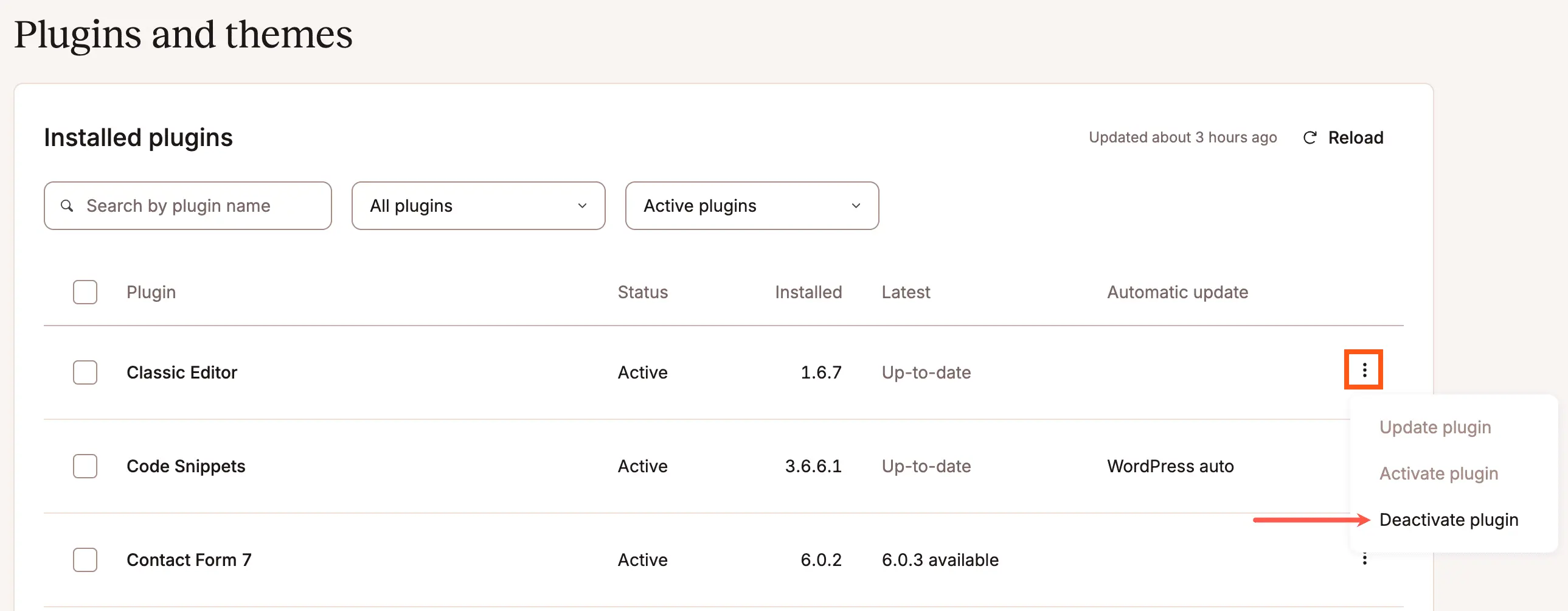Click the Status column header

[x=643, y=292]
